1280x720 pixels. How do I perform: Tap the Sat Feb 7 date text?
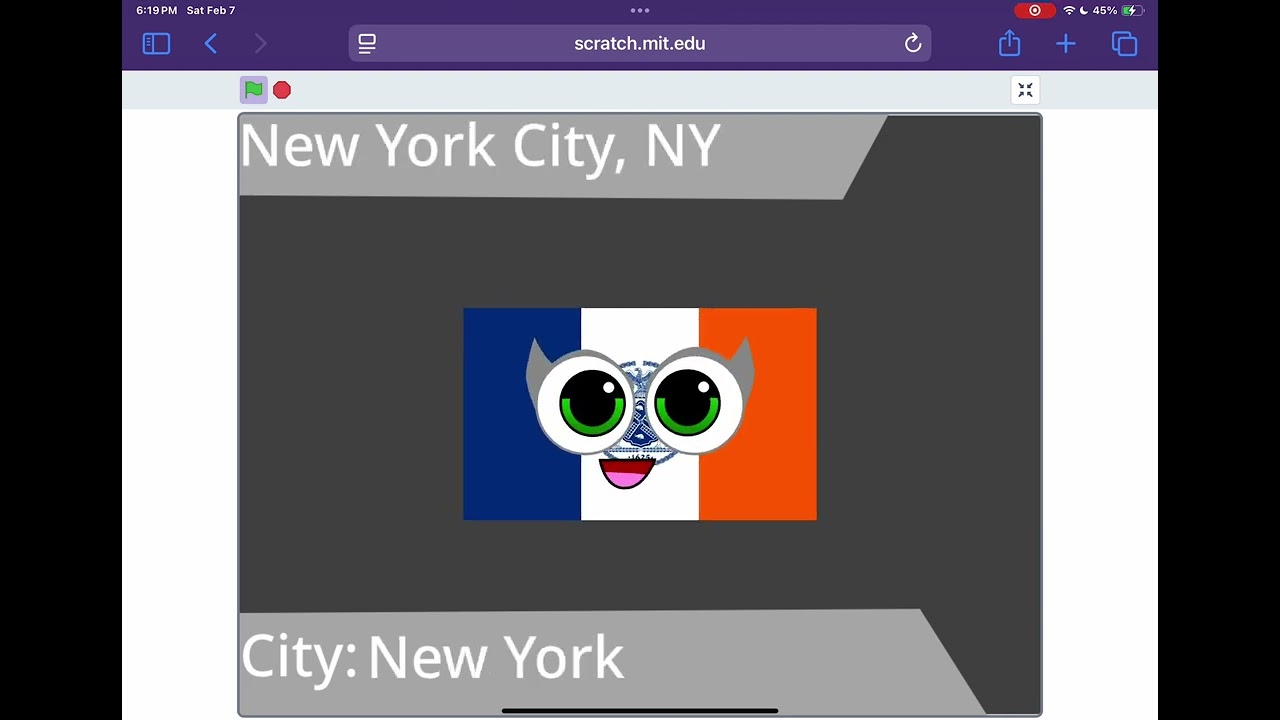211,11
